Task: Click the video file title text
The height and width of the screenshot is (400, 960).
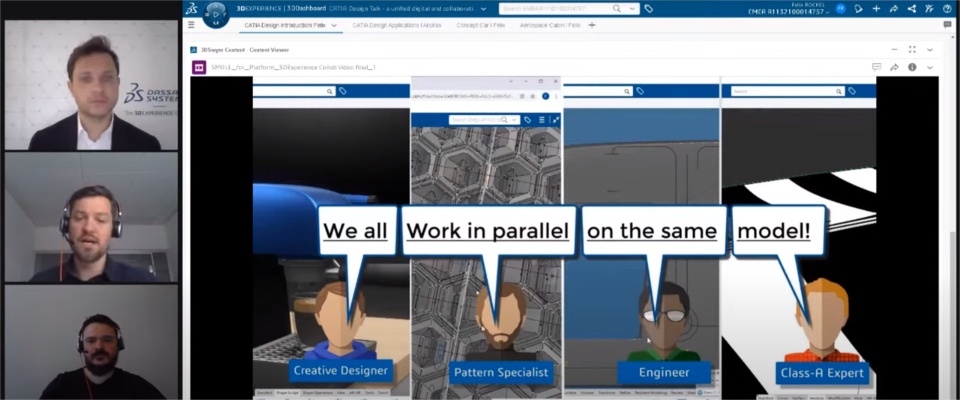Action: pyautogui.click(x=293, y=67)
